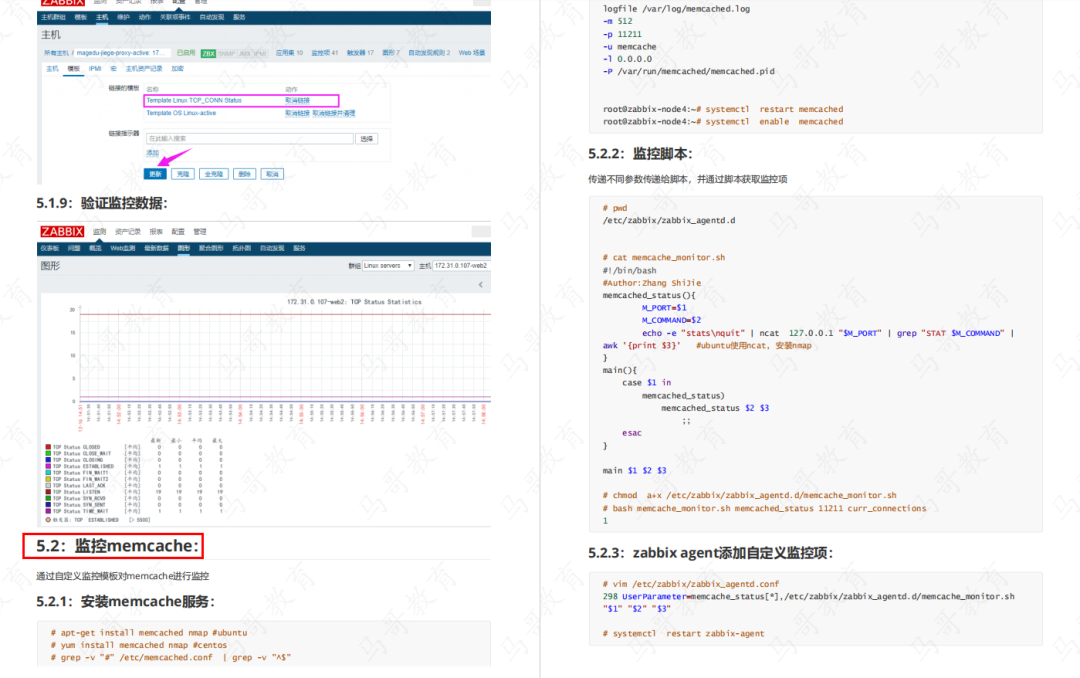Click the heading '5.1.9: 验证监控数据'
Image resolution: width=1080 pixels, height=678 pixels.
point(102,203)
